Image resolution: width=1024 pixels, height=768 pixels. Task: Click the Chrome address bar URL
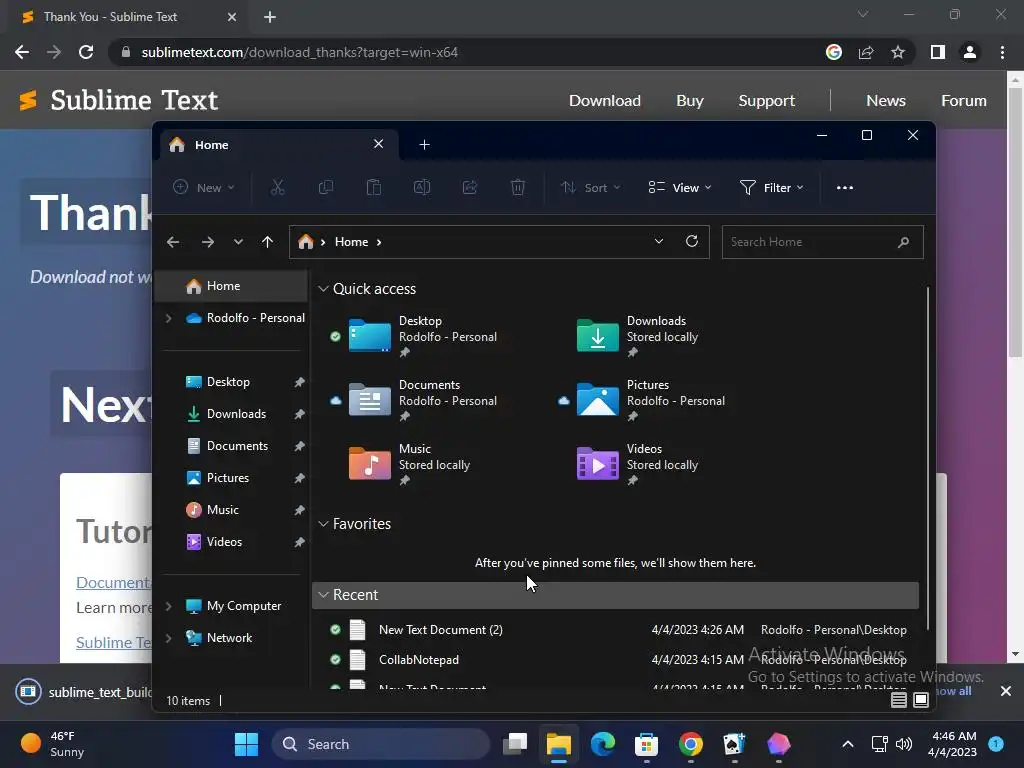pyautogui.click(x=300, y=52)
